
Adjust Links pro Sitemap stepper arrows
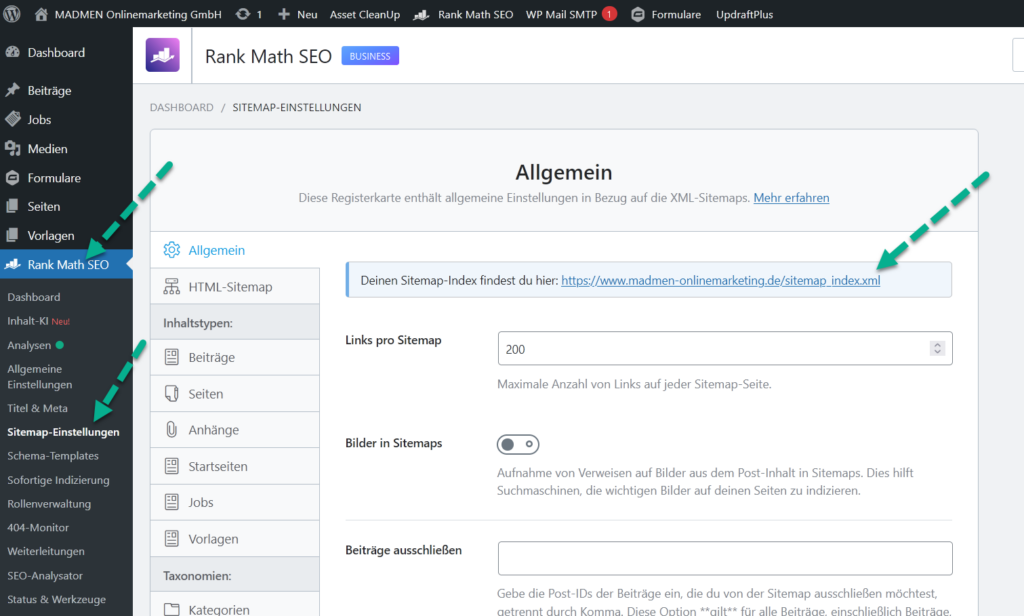click(937, 348)
